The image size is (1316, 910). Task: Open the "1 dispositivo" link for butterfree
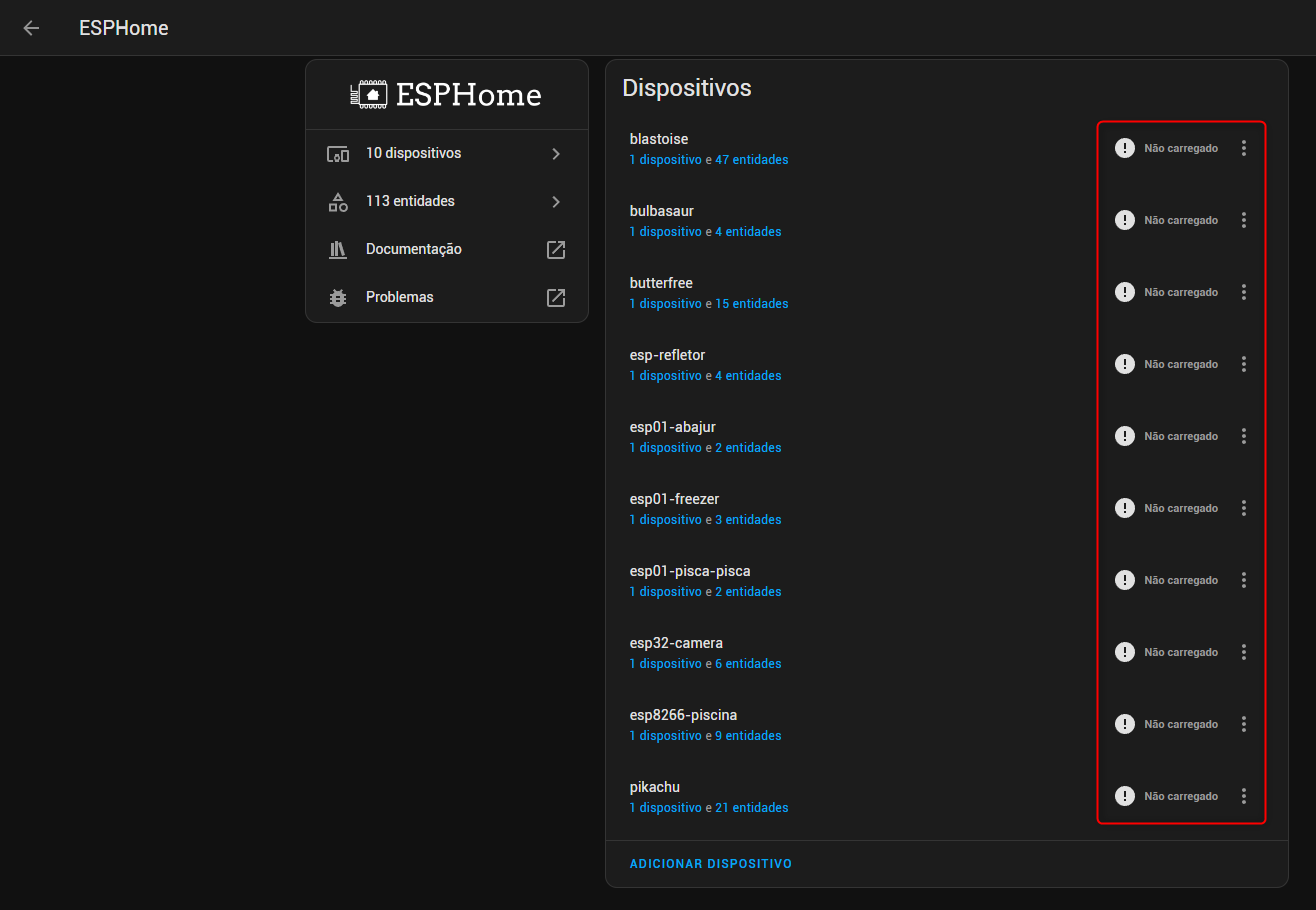[x=665, y=303]
